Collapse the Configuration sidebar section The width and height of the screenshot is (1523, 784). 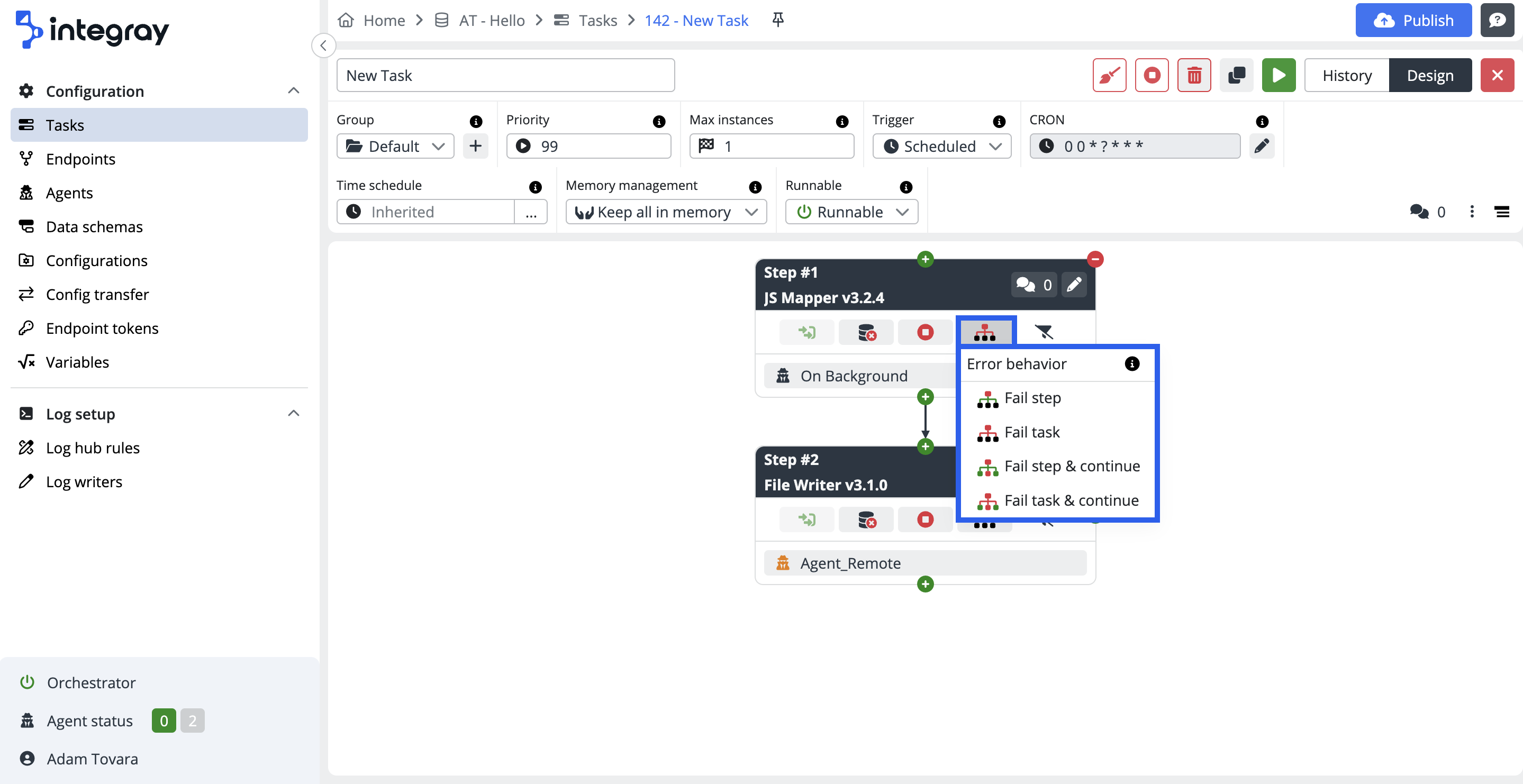click(x=293, y=91)
